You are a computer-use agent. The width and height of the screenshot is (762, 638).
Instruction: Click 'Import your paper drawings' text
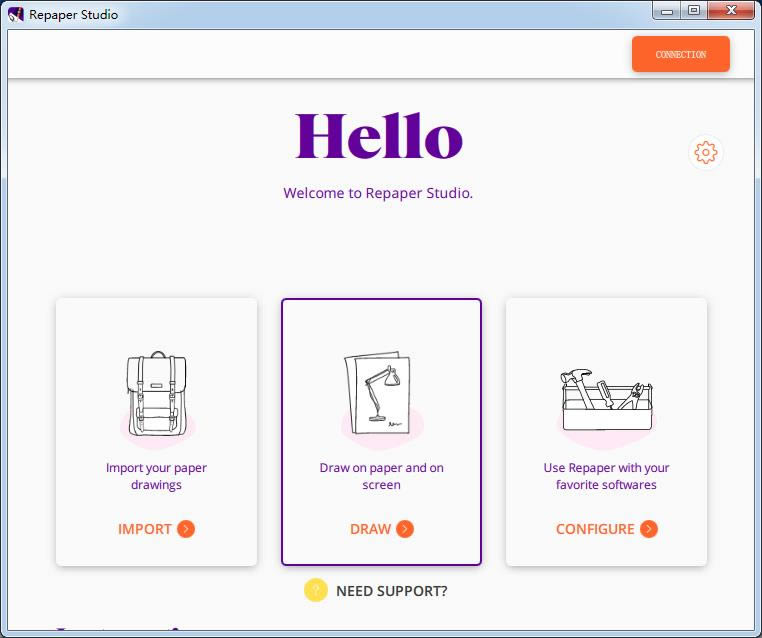[156, 476]
